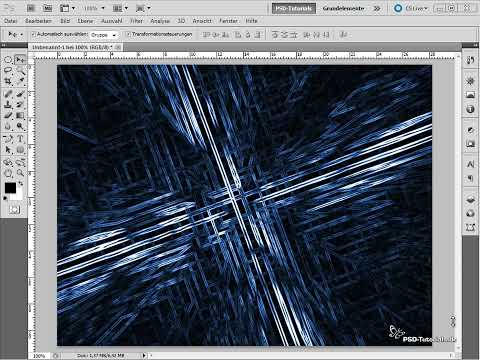Select the Gradient tool

click(20, 116)
